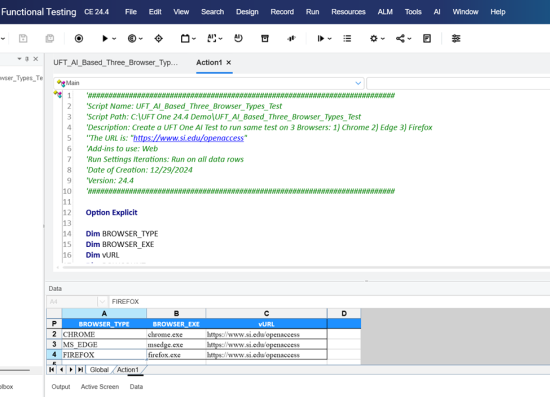
Task: Open the AI menu
Action: (437, 12)
